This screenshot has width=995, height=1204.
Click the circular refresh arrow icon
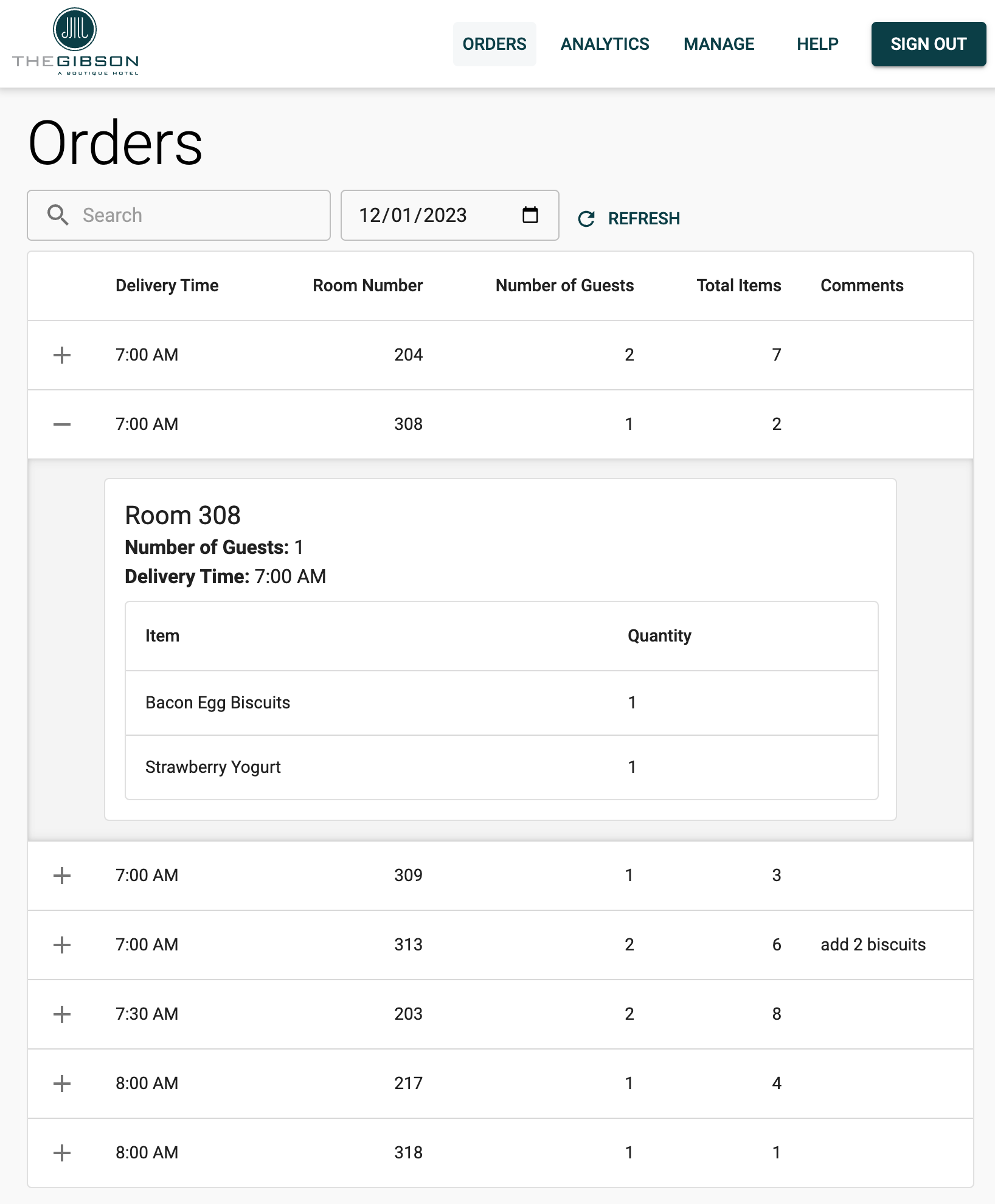pos(586,219)
